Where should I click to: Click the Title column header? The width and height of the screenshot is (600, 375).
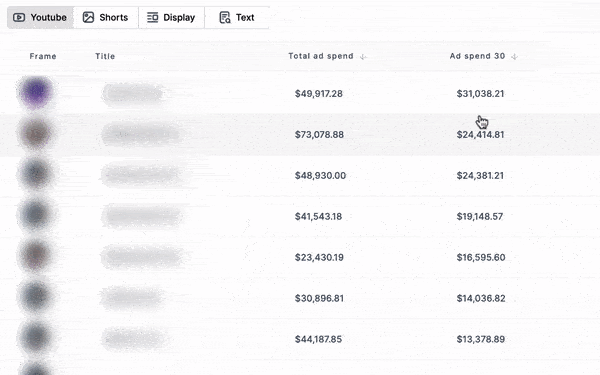(105, 56)
